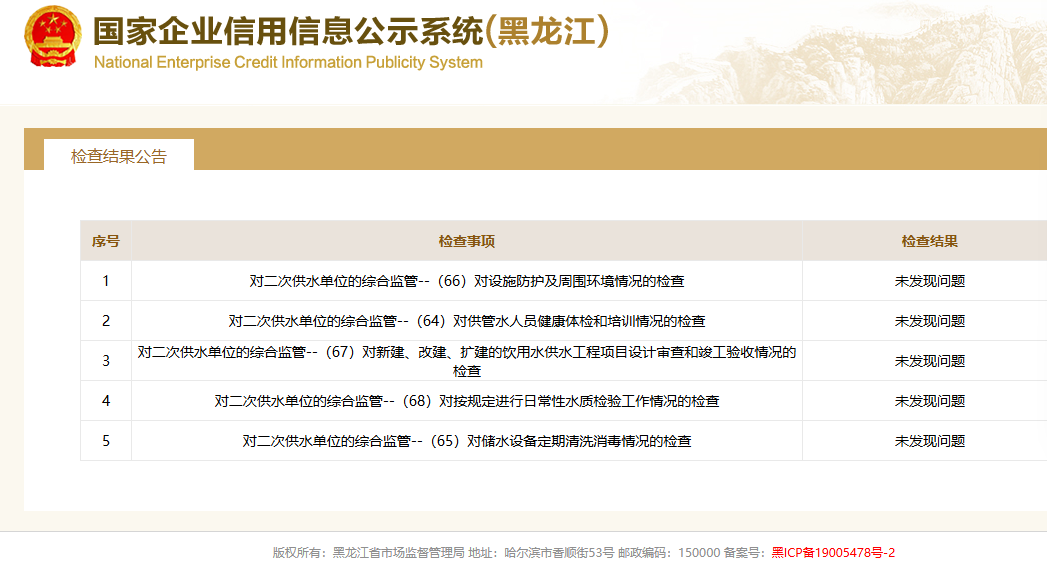Select inspection item (64) 供管水人员健康体检
The height and width of the screenshot is (563, 1047).
[466, 321]
